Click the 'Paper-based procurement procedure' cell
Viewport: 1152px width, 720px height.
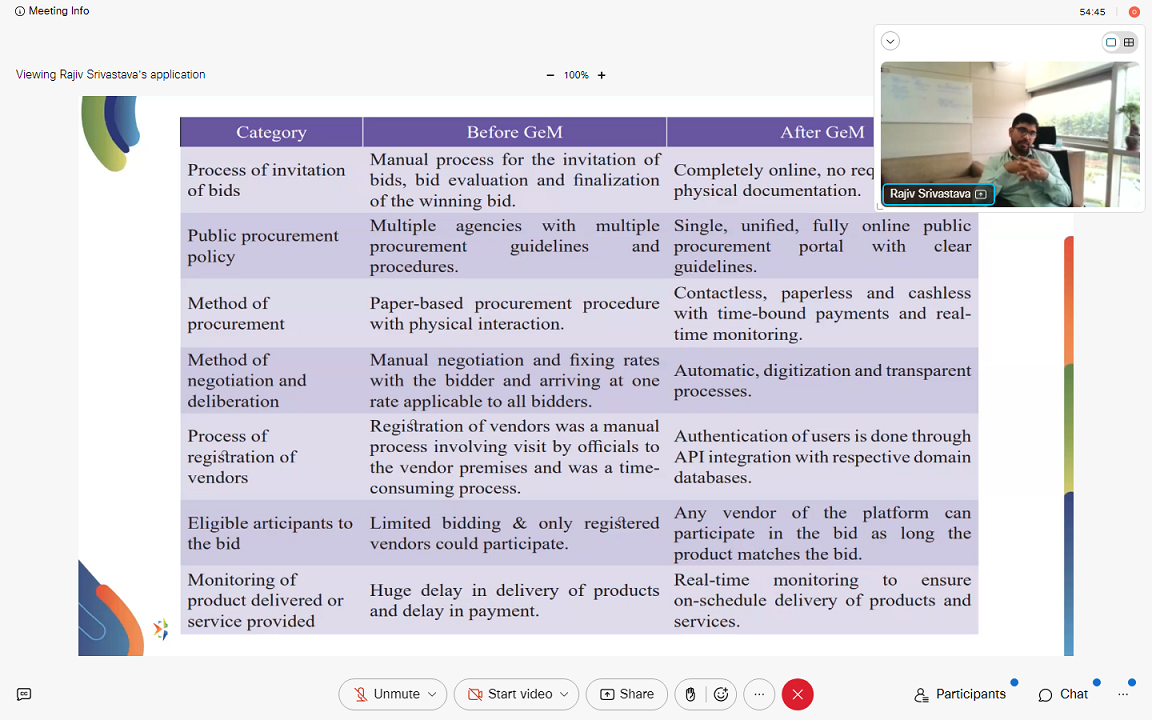(514, 314)
